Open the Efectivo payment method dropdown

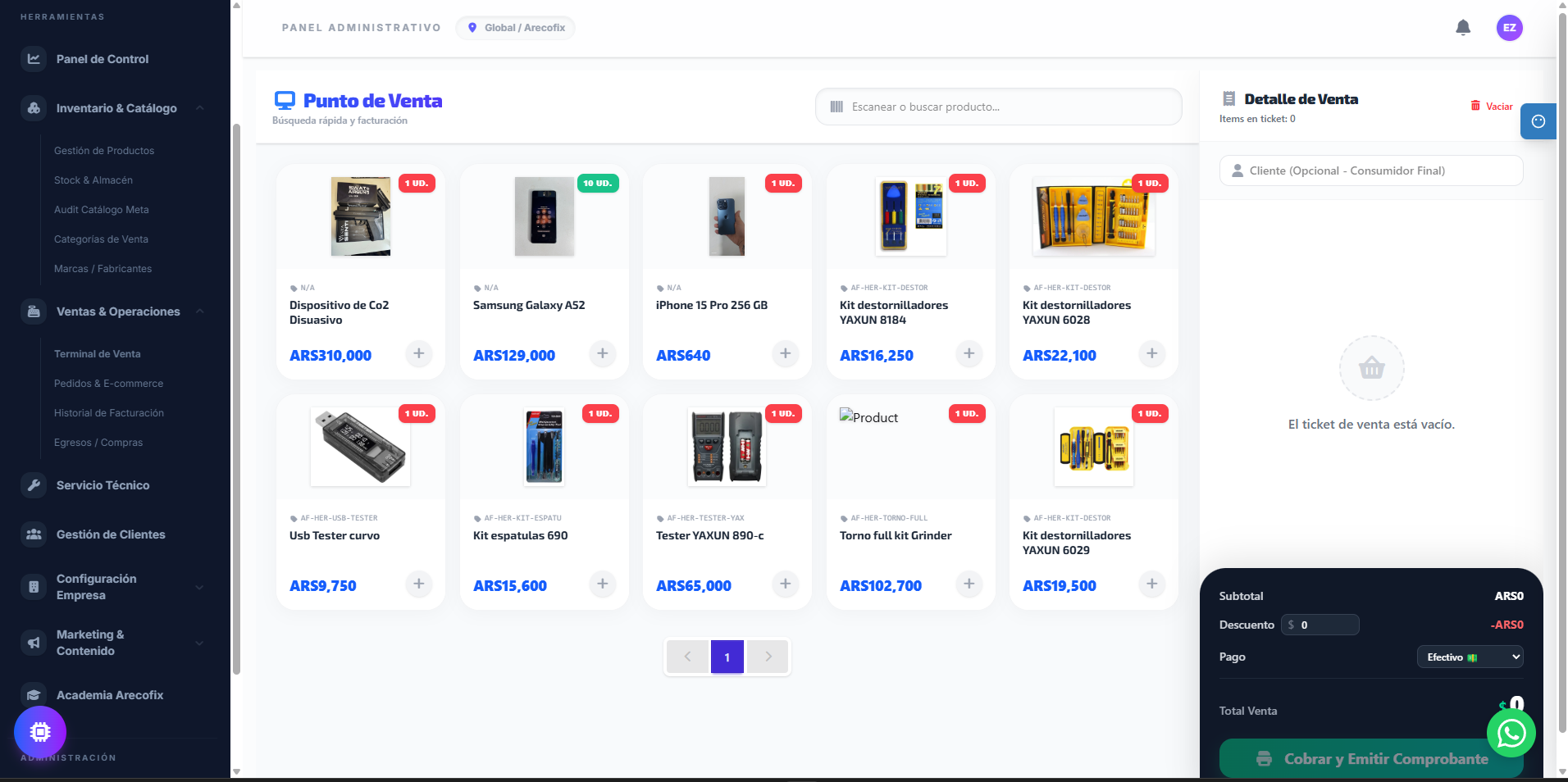1470,657
